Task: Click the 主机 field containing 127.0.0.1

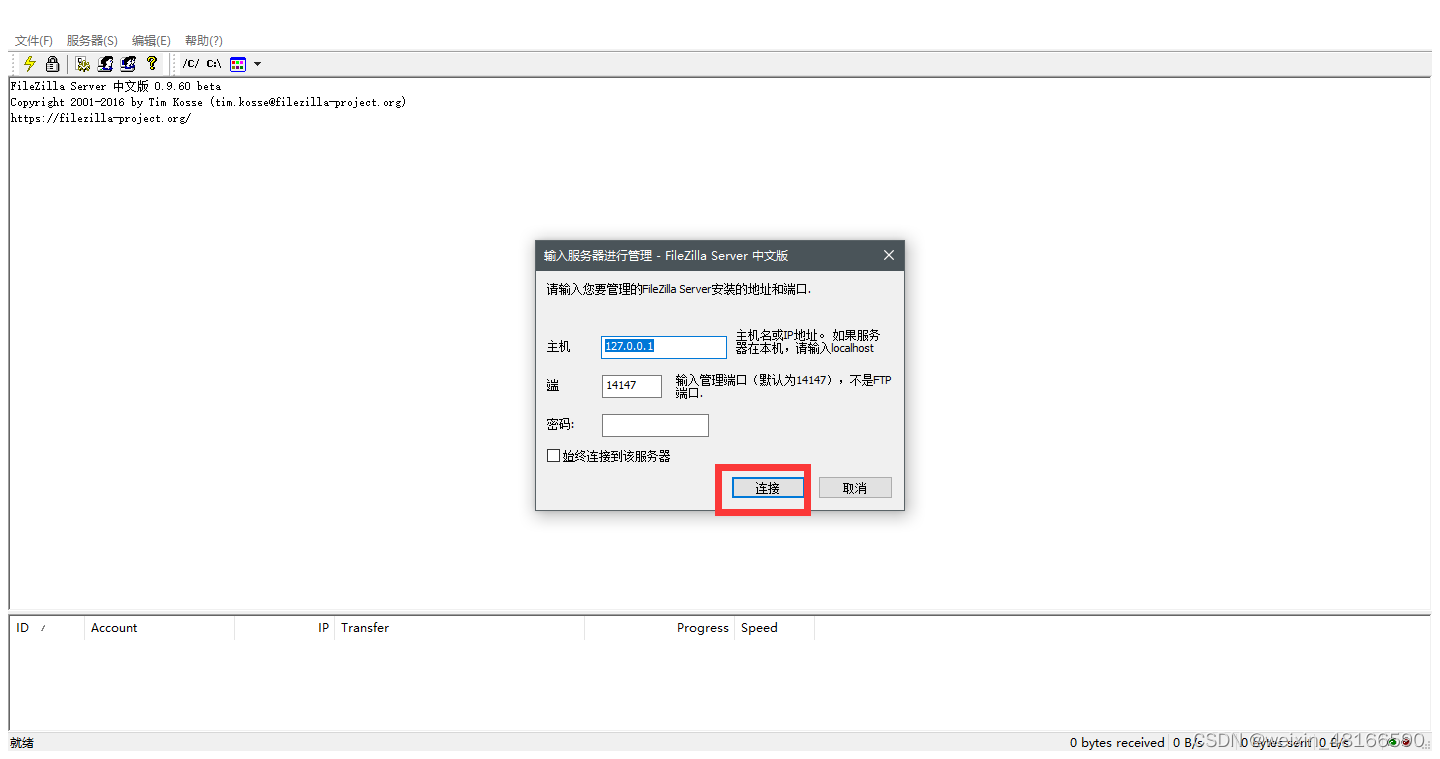Action: pos(664,346)
